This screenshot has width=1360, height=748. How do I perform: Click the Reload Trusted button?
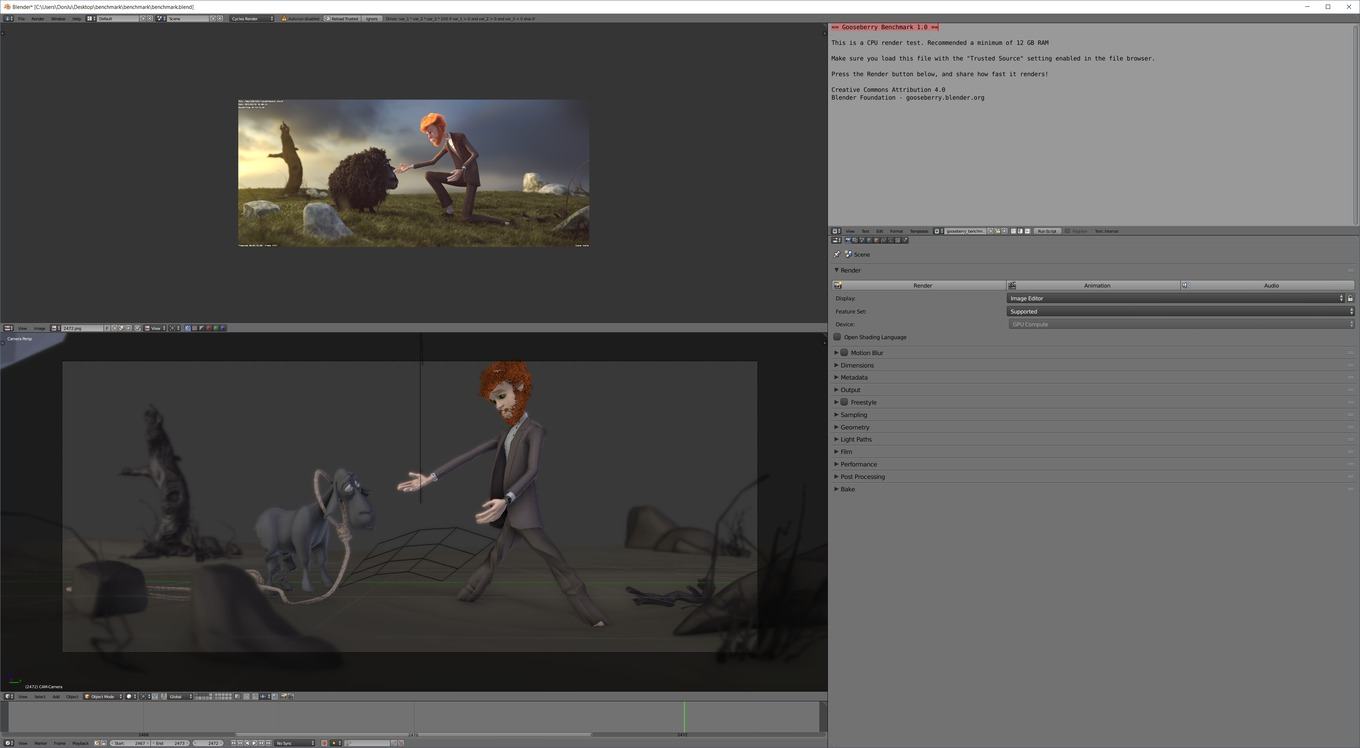coord(342,18)
